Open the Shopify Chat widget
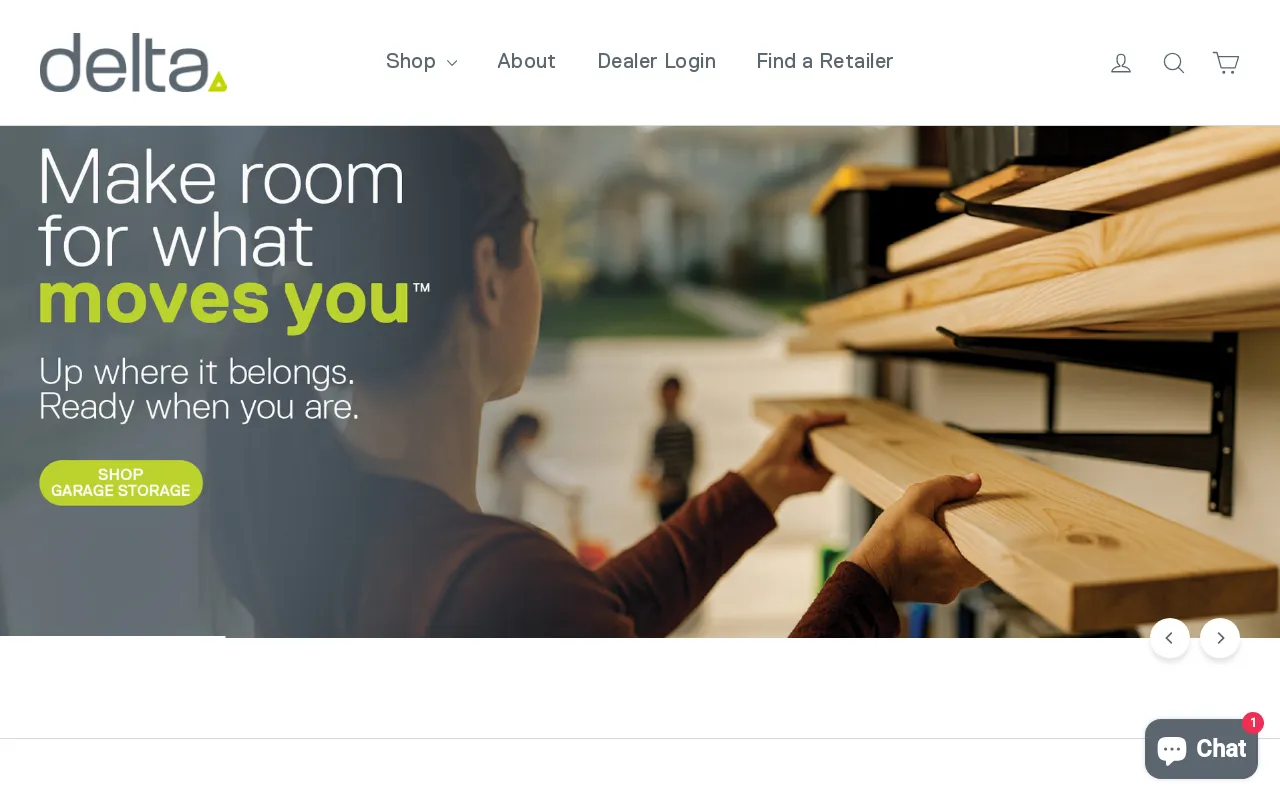This screenshot has height=800, width=1280. coord(1201,749)
